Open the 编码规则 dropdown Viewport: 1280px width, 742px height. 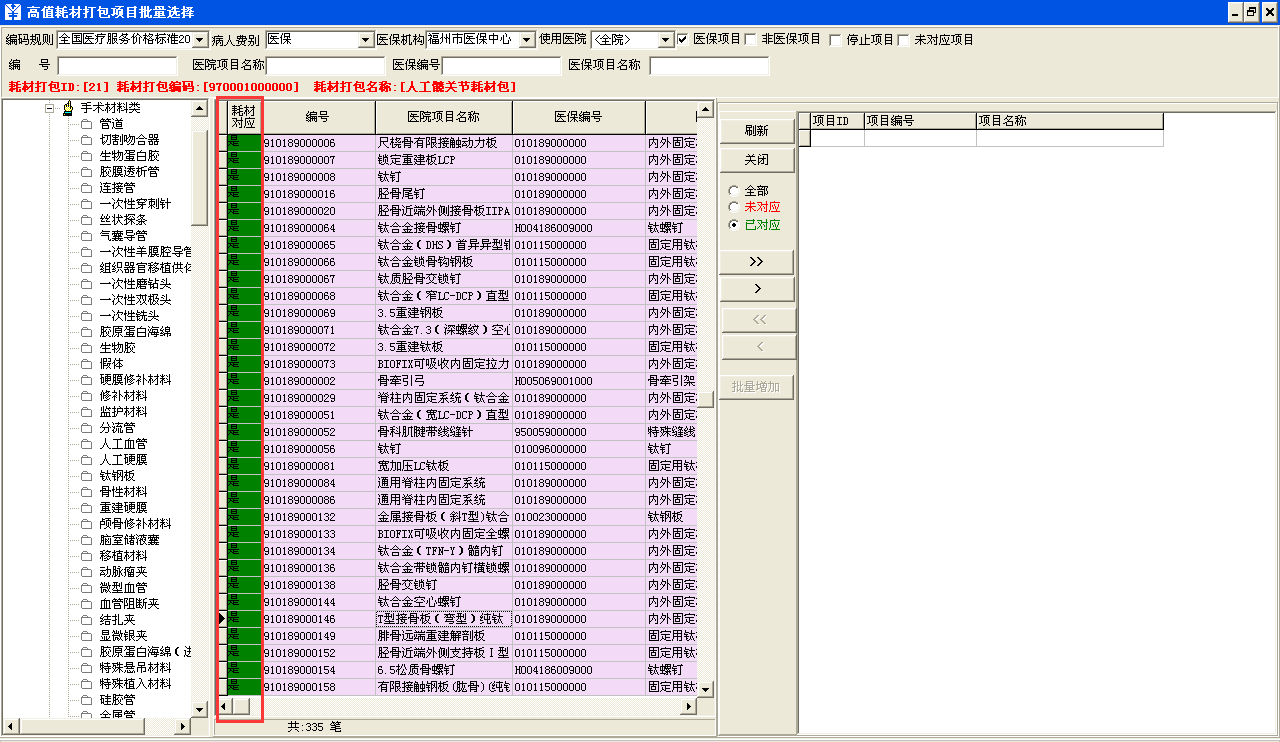coord(199,40)
